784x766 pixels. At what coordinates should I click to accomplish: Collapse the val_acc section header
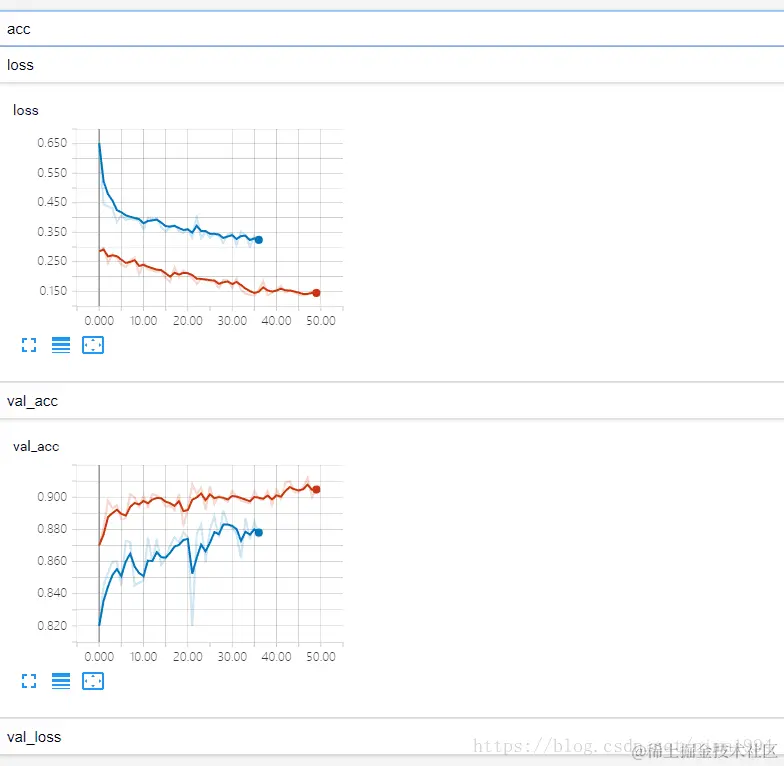click(x=392, y=401)
